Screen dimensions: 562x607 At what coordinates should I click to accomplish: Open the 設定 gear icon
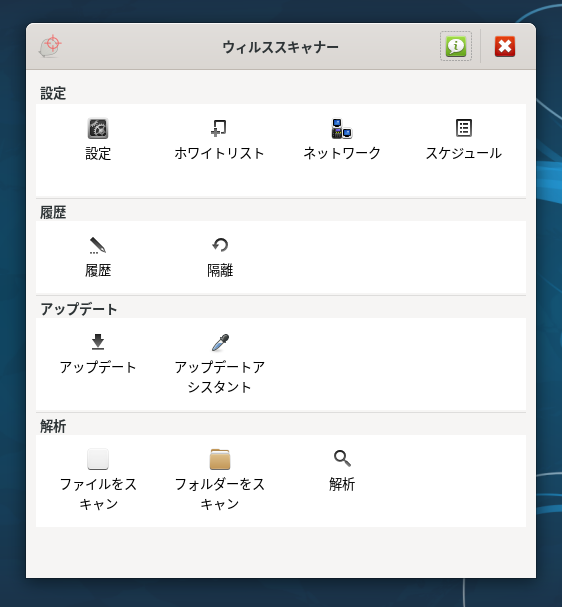[x=98, y=129]
